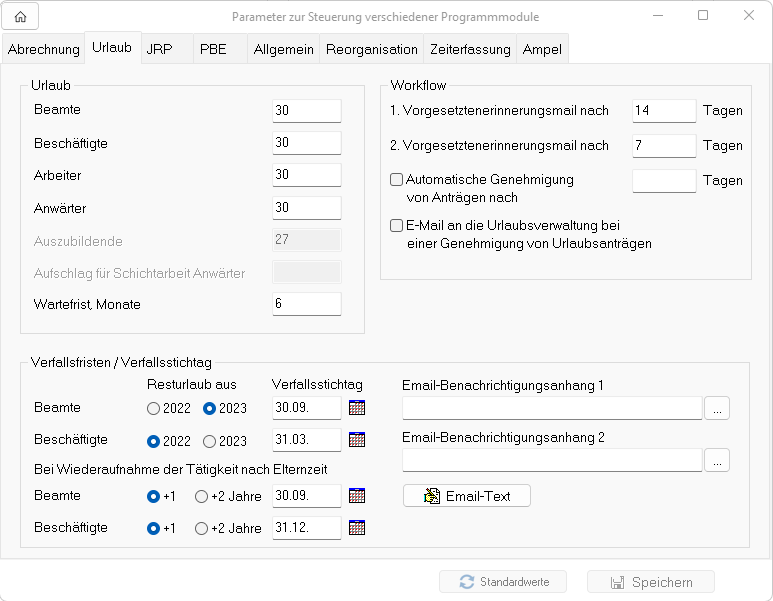Open calendar for Beamte Elternzeit date

point(357,496)
